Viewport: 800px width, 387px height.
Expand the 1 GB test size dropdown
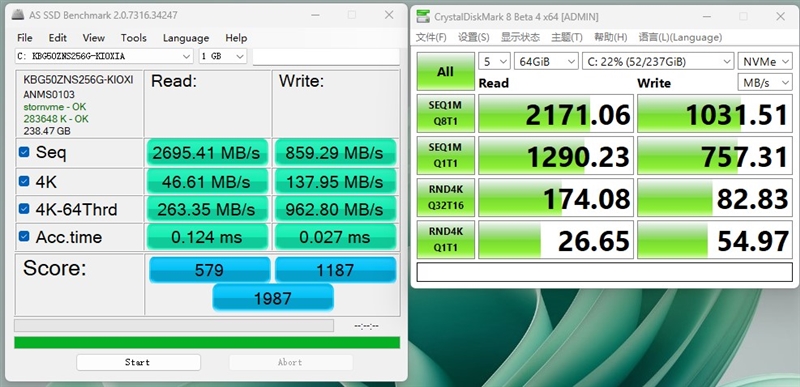(223, 57)
